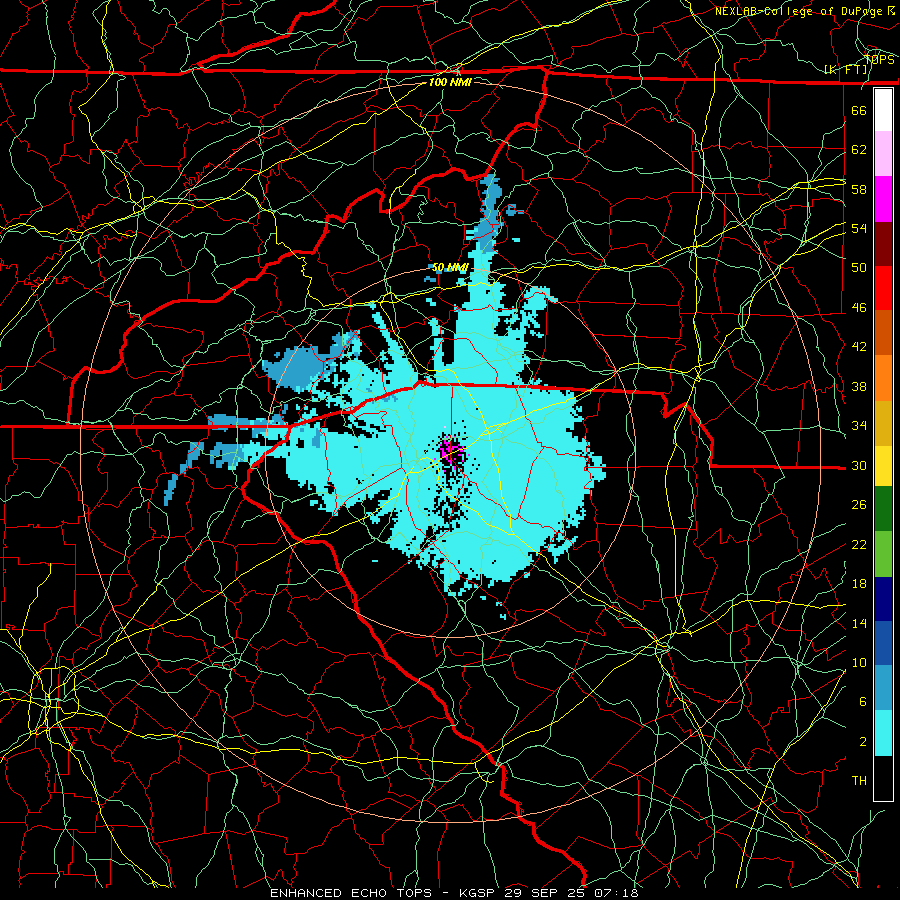Click the magenta echo core at radar center

[x=451, y=450]
